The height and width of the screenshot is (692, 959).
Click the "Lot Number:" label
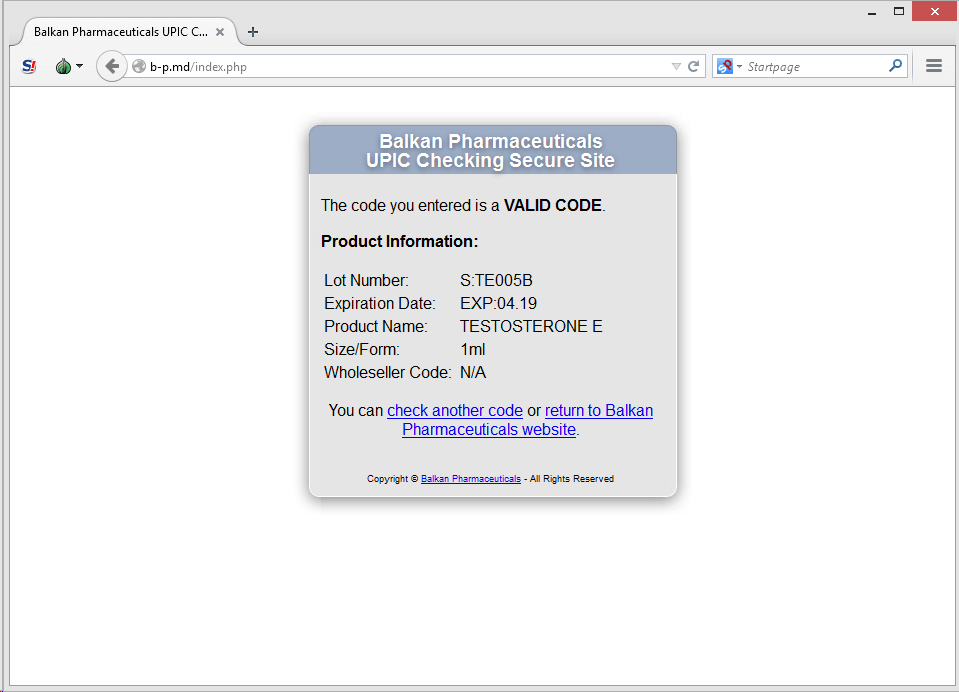366,280
